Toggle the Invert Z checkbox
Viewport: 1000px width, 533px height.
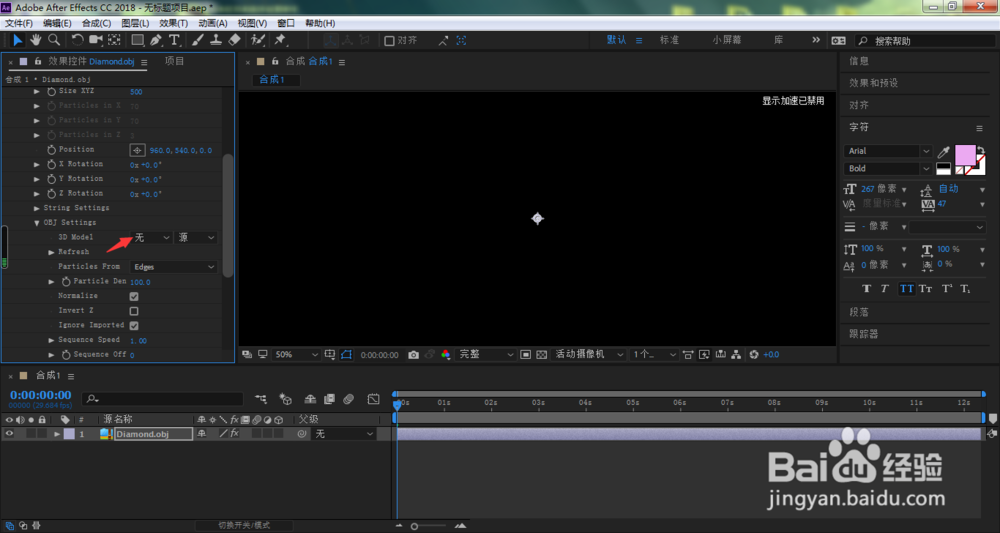click(134, 311)
